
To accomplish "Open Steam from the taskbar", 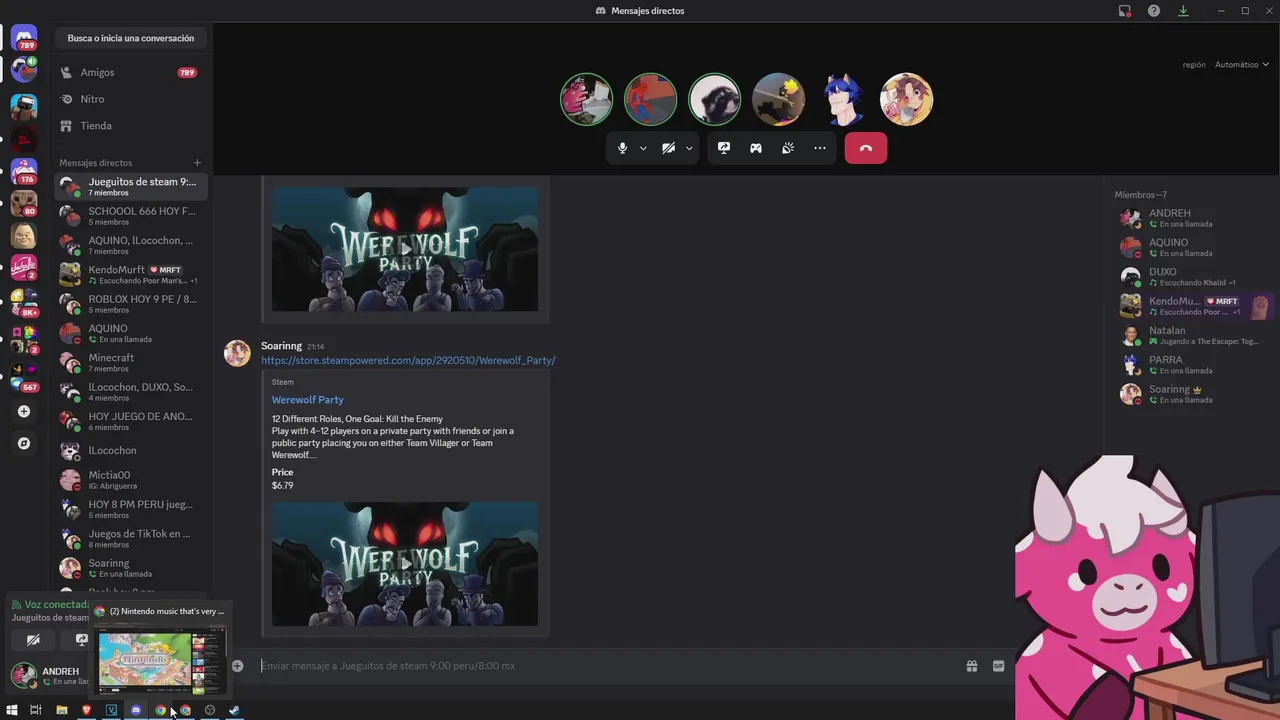I will pyautogui.click(x=234, y=710).
